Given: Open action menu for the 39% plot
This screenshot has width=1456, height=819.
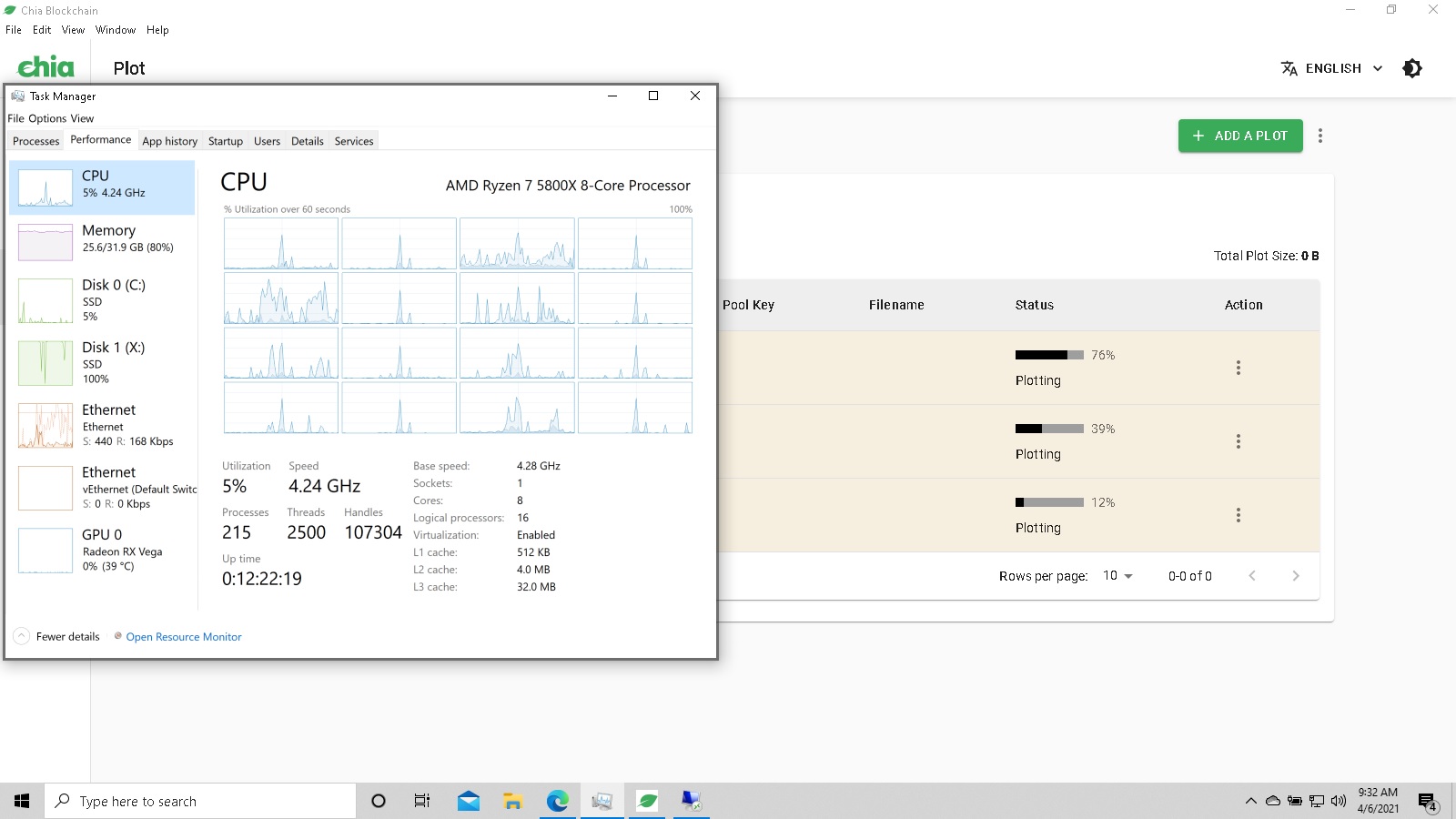Looking at the screenshot, I should 1238,441.
